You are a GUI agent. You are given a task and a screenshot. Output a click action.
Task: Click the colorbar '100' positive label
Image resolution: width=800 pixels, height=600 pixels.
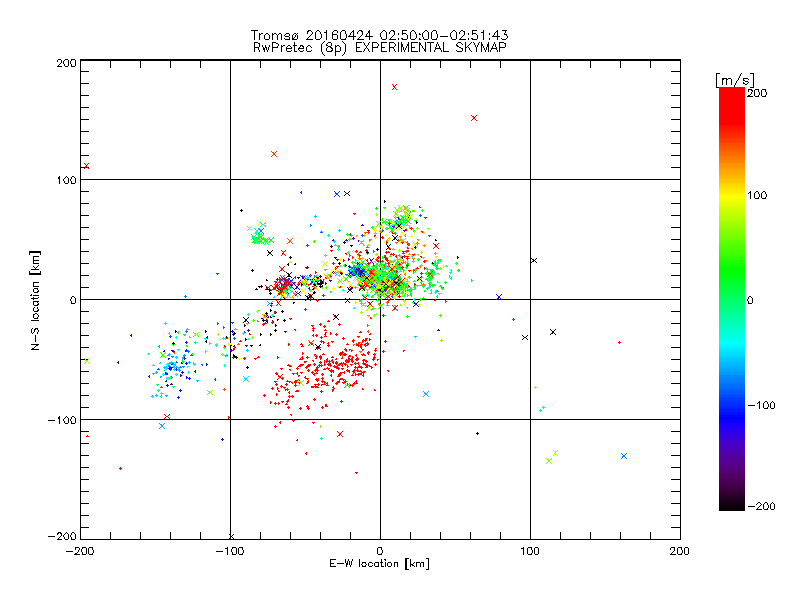757,195
